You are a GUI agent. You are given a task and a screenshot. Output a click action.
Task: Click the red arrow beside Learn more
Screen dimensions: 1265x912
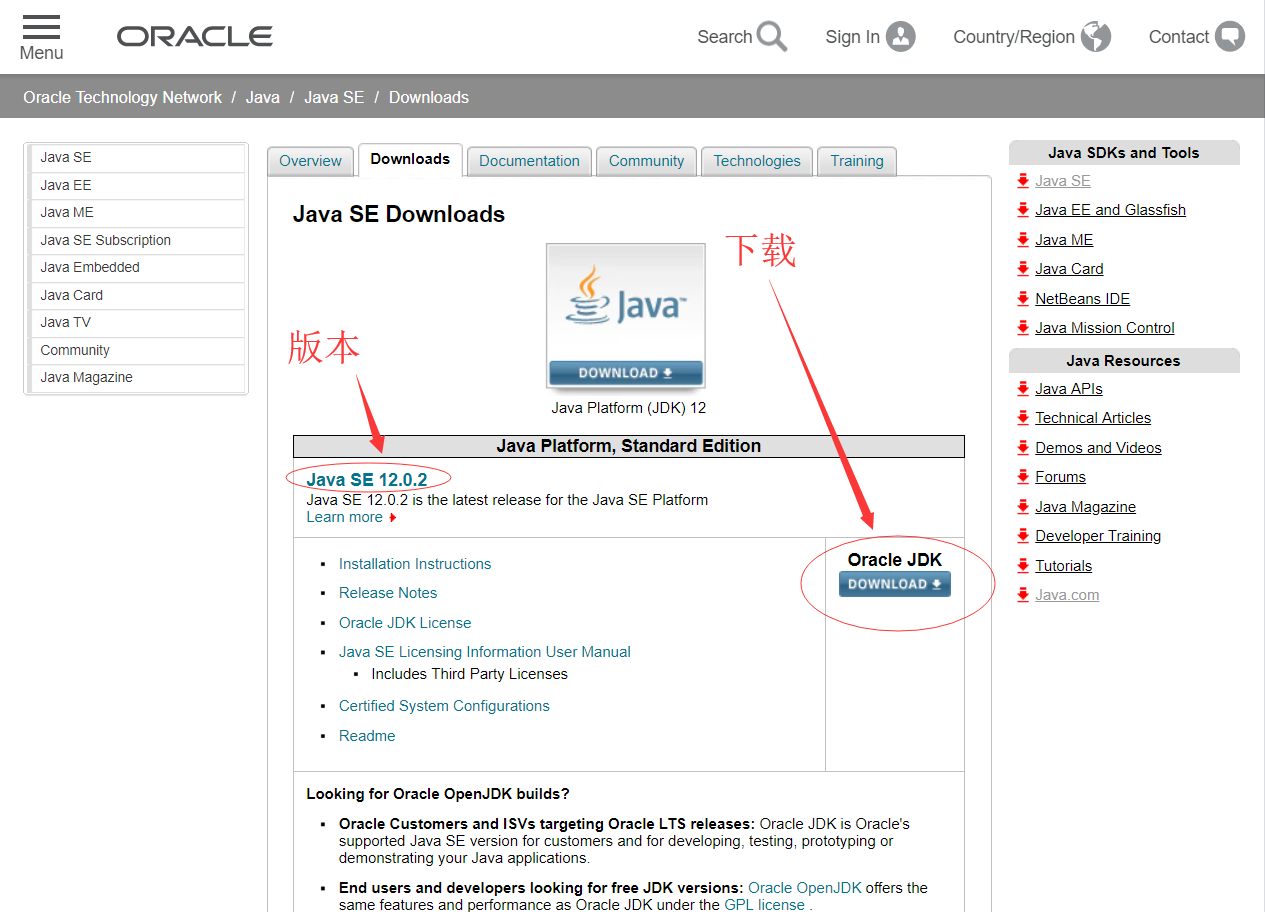[x=393, y=518]
